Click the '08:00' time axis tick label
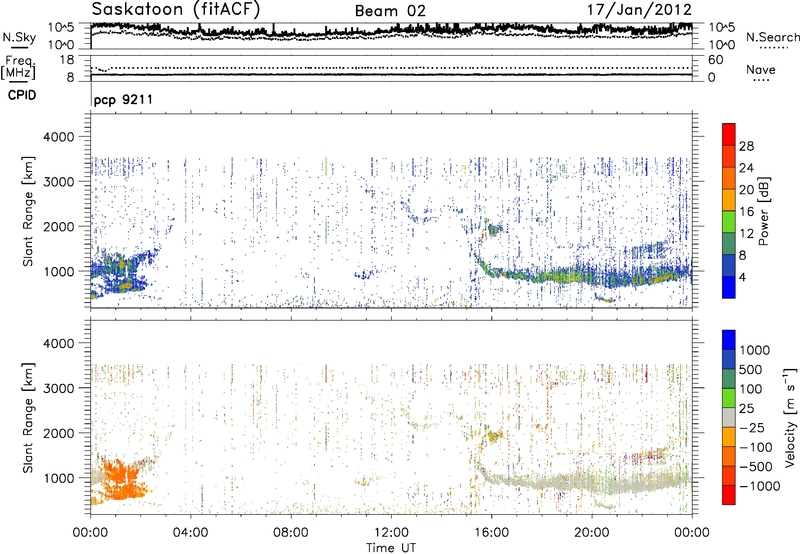This screenshot has width=800, height=554. click(x=291, y=533)
